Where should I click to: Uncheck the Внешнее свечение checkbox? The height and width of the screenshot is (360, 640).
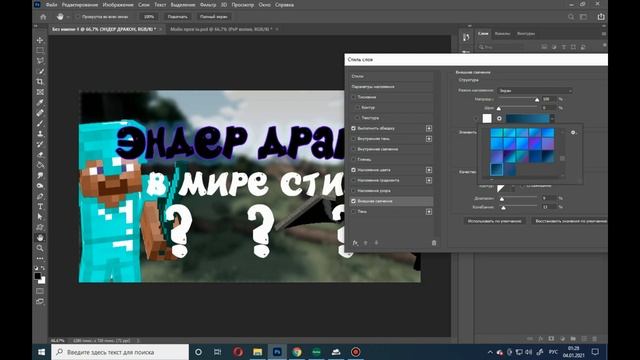click(x=353, y=201)
